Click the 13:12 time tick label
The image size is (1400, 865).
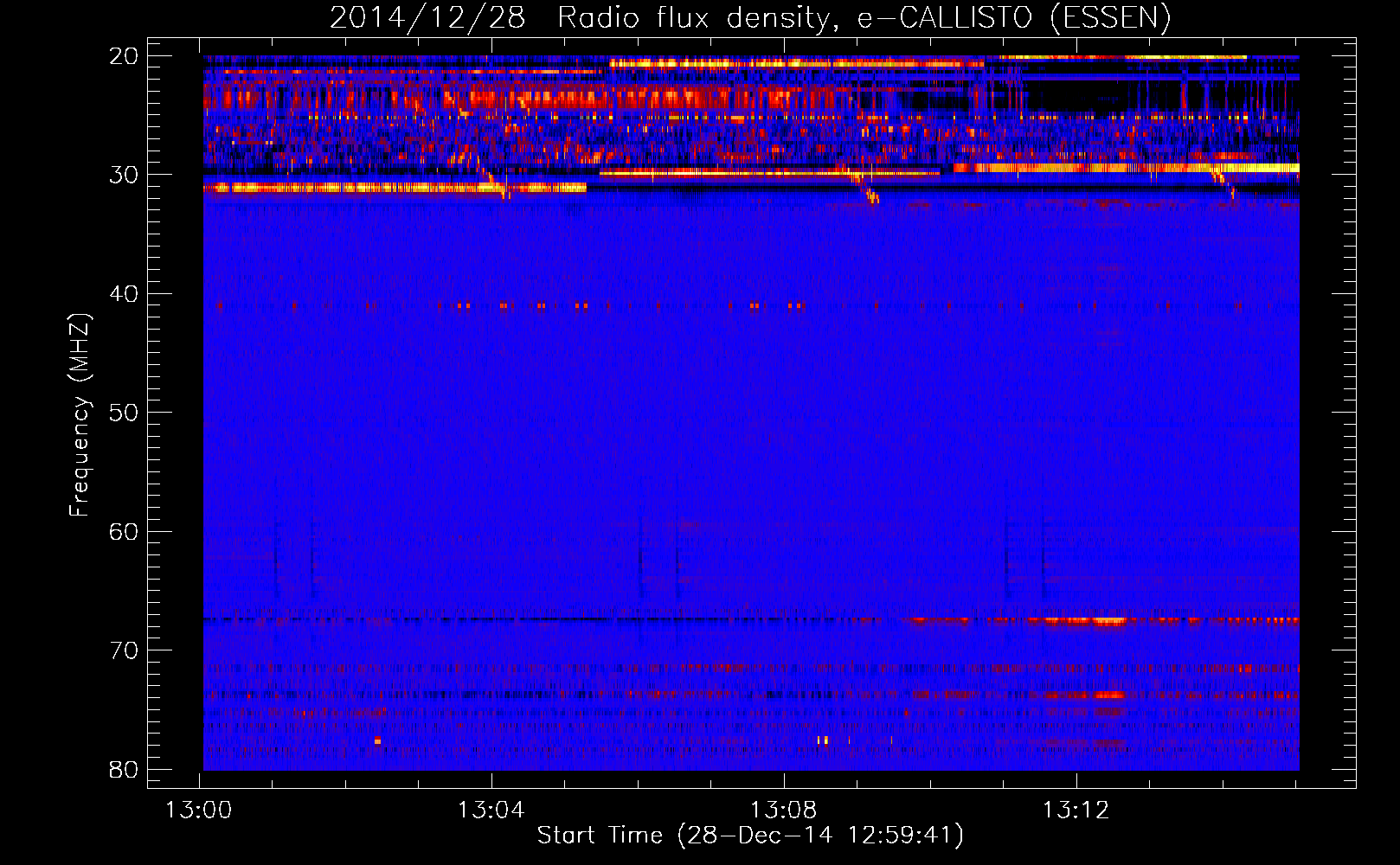pyautogui.click(x=1076, y=811)
